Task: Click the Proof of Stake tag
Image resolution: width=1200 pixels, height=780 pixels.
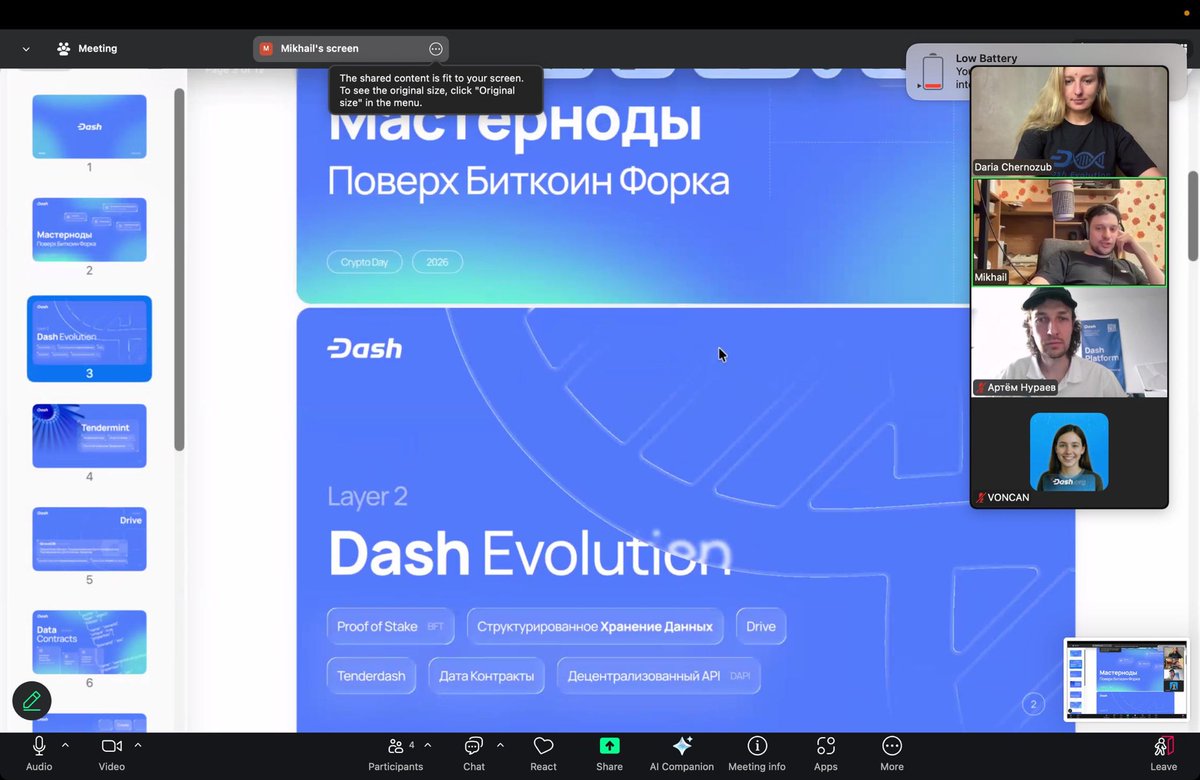Action: pyautogui.click(x=390, y=626)
